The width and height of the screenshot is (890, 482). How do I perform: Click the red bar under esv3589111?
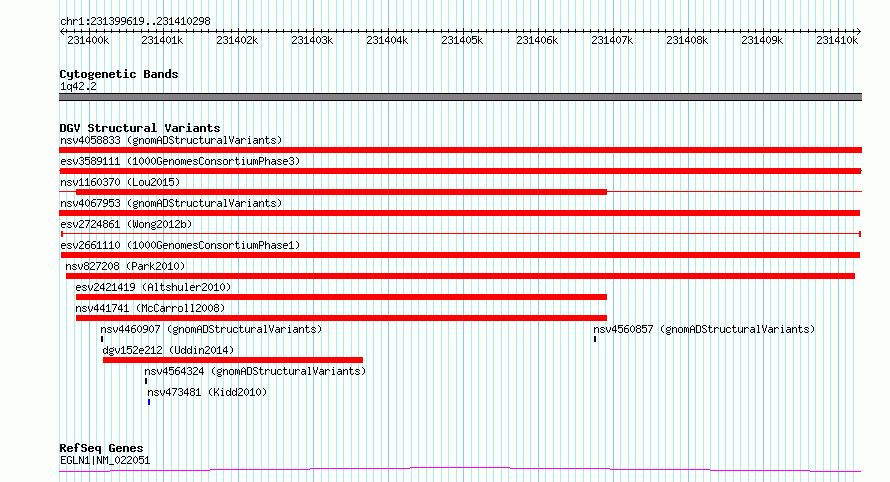(x=460, y=171)
